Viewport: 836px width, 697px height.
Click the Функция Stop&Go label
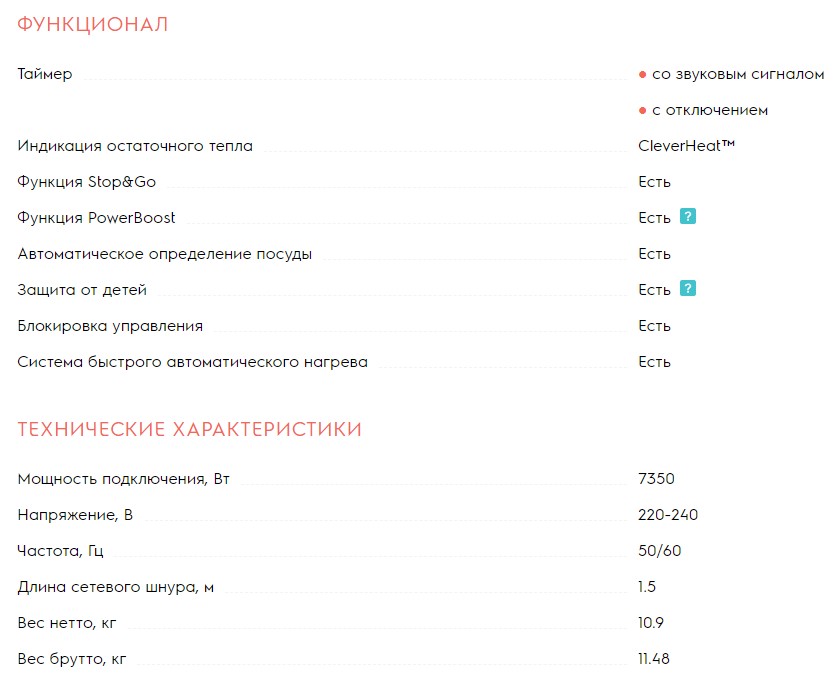click(x=87, y=182)
